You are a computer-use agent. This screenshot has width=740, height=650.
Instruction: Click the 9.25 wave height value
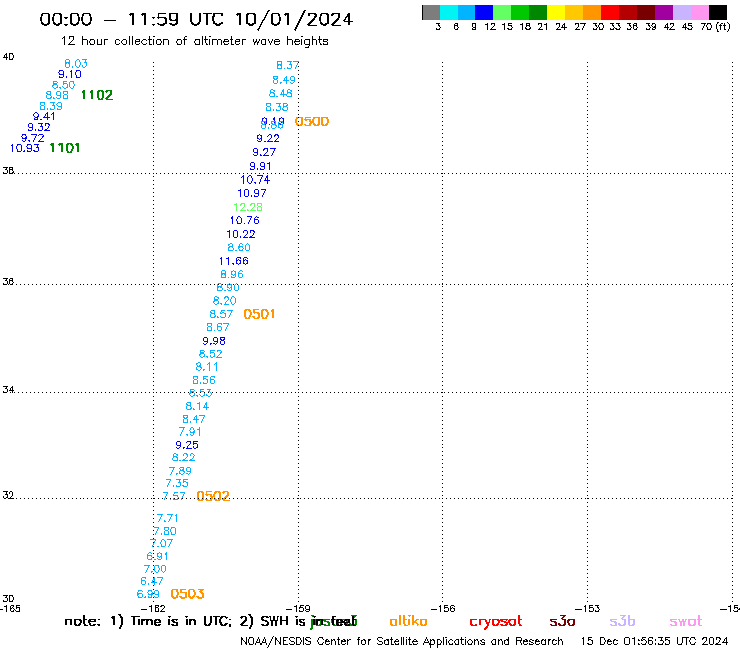click(x=187, y=446)
